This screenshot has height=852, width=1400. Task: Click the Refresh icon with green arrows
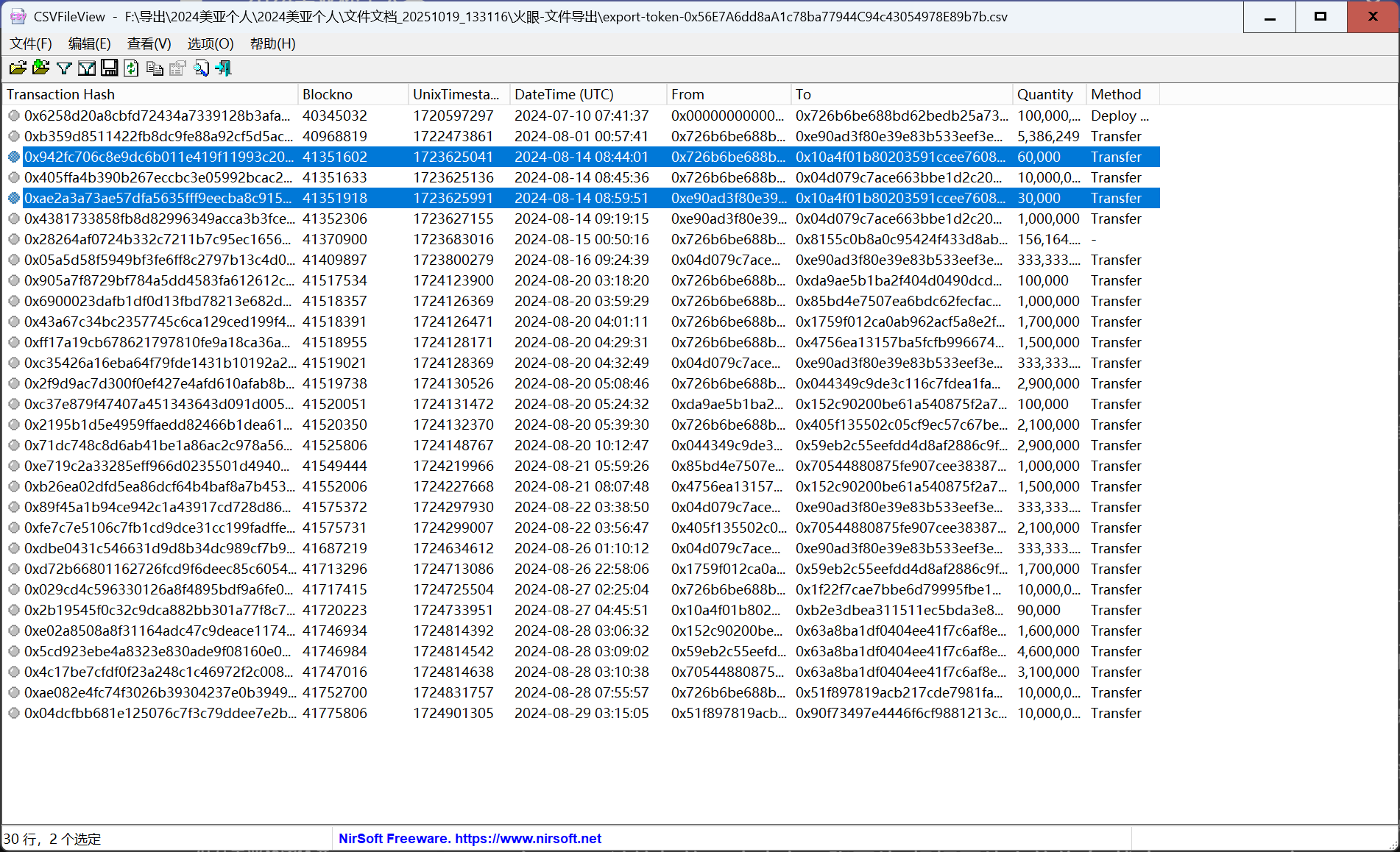pyautogui.click(x=132, y=68)
